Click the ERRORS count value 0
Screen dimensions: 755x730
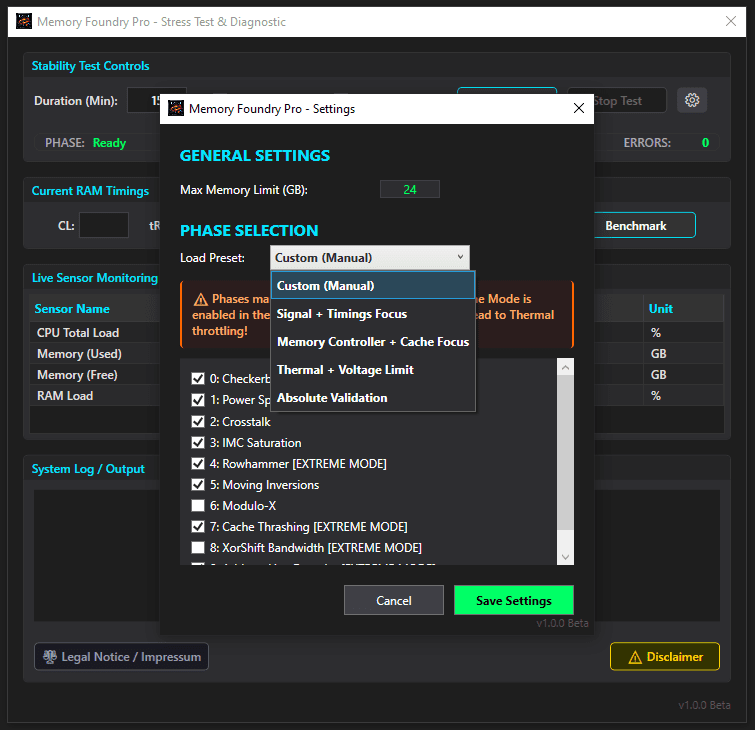pos(705,143)
